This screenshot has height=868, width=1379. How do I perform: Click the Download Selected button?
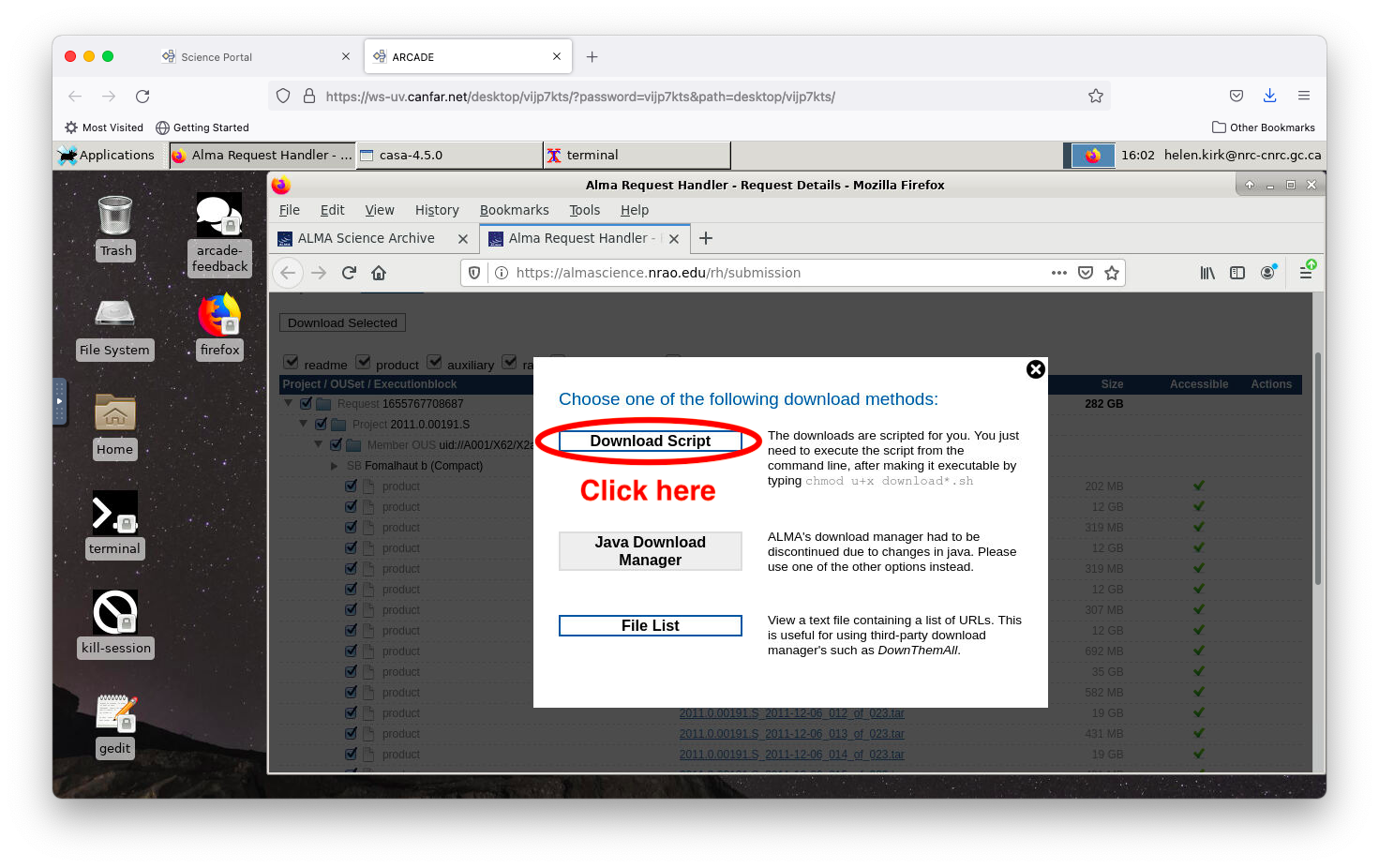[x=342, y=322]
